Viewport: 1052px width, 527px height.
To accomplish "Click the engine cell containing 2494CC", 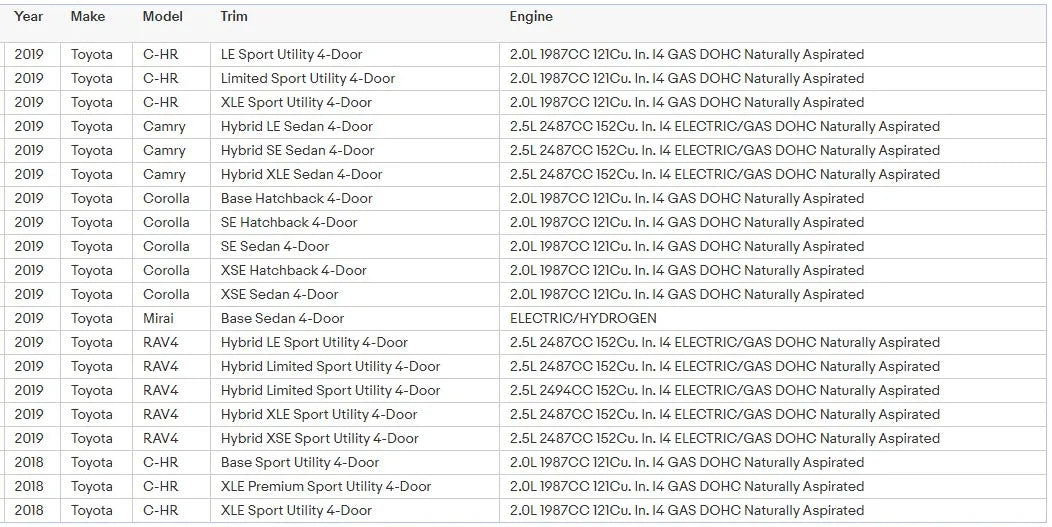I will click(724, 391).
